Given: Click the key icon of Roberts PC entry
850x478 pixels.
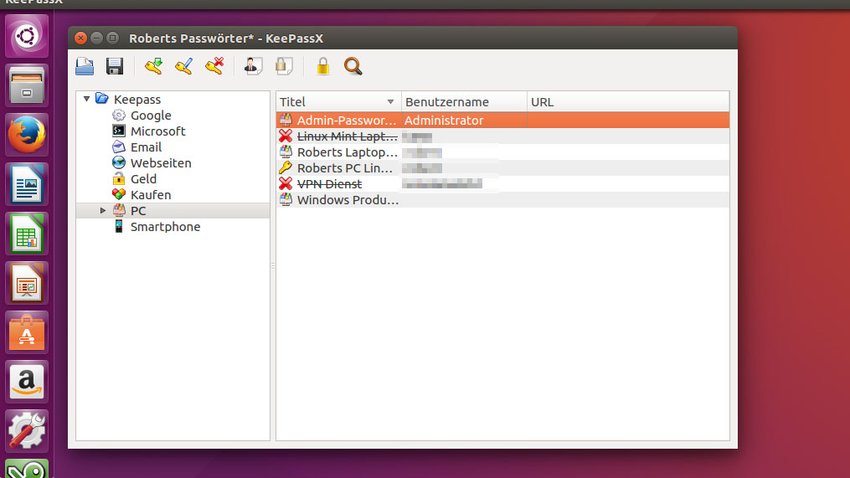Looking at the screenshot, I should pos(286,168).
